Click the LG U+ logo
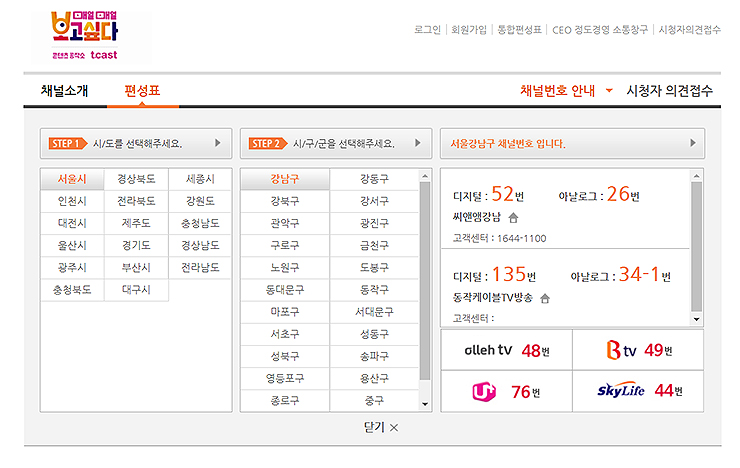740x468 pixels. point(484,392)
